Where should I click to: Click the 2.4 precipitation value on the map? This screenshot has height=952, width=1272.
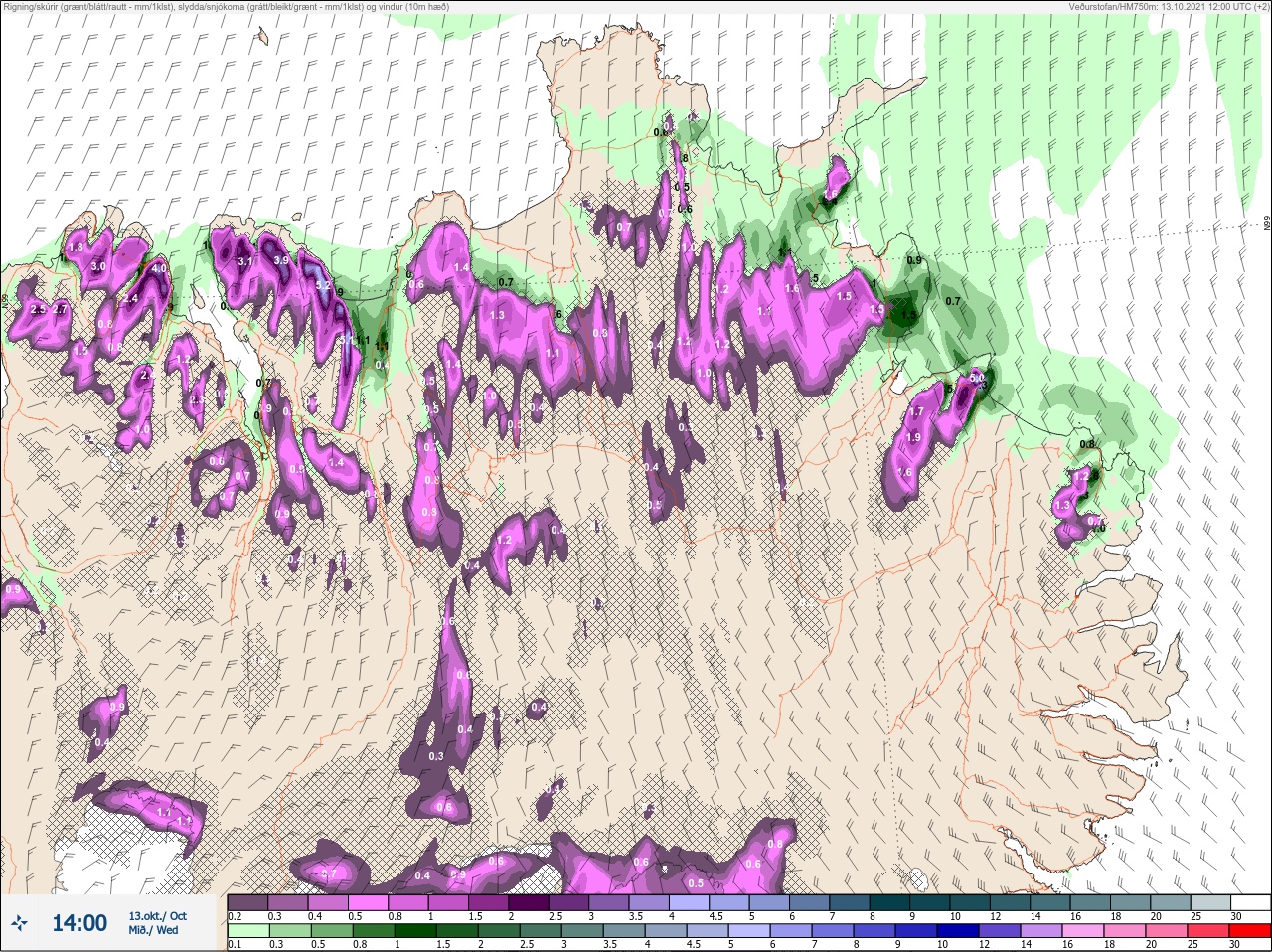tap(130, 298)
